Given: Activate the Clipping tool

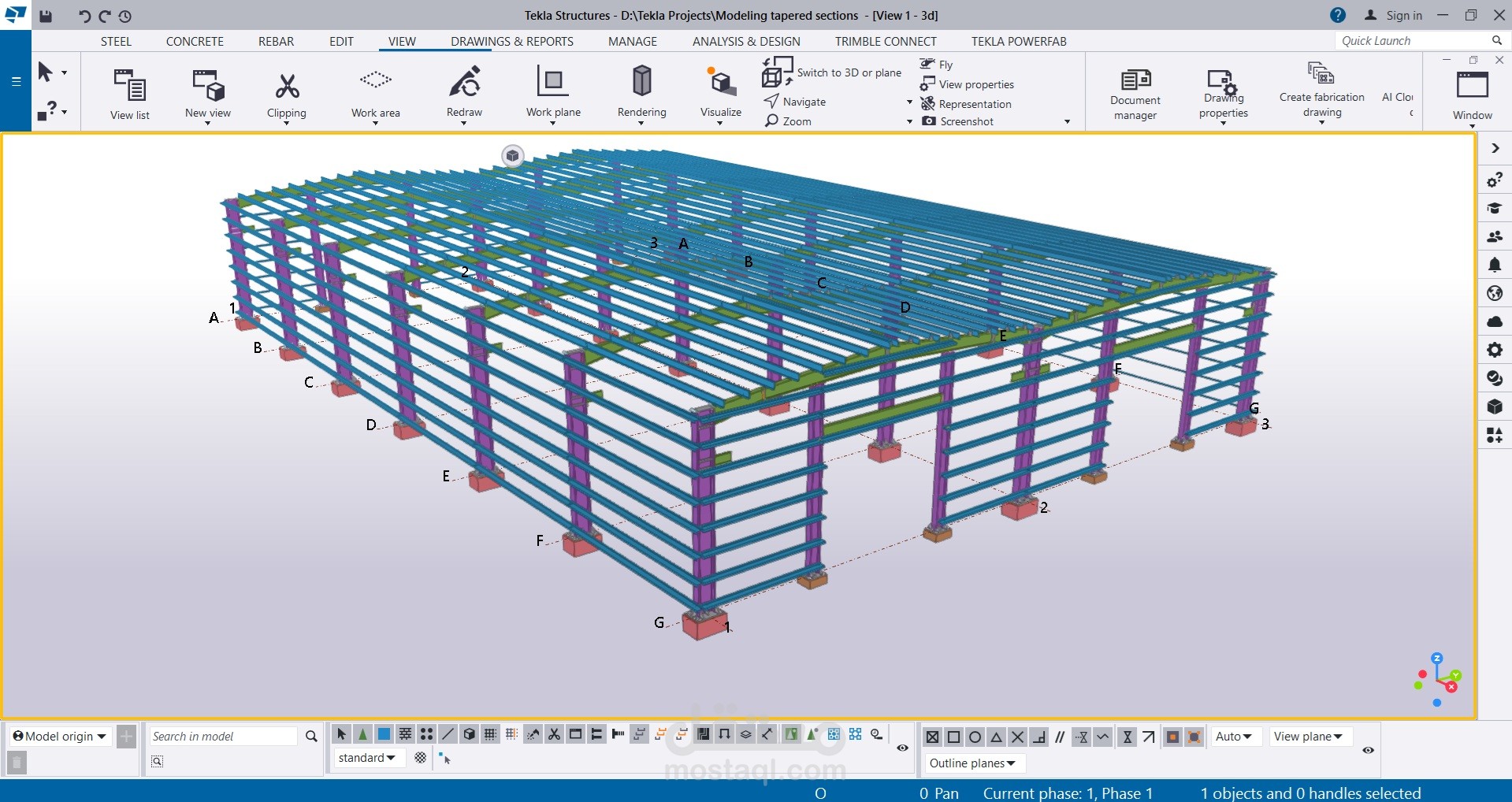Looking at the screenshot, I should [x=286, y=93].
